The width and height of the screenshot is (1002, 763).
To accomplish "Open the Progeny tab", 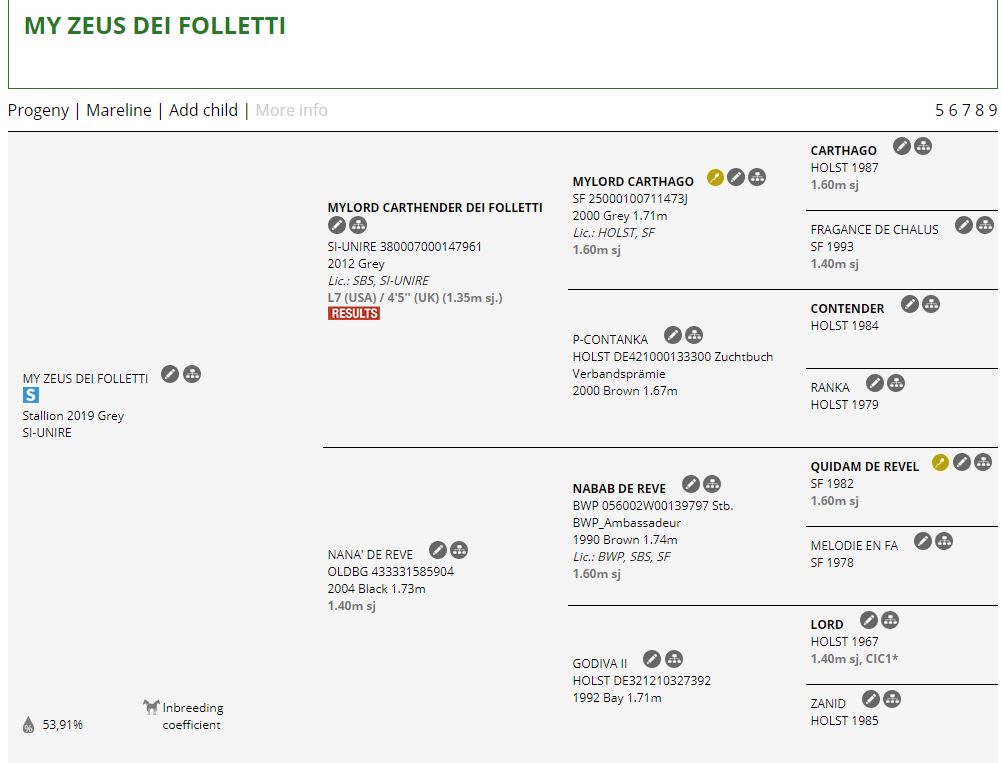I will (x=38, y=110).
